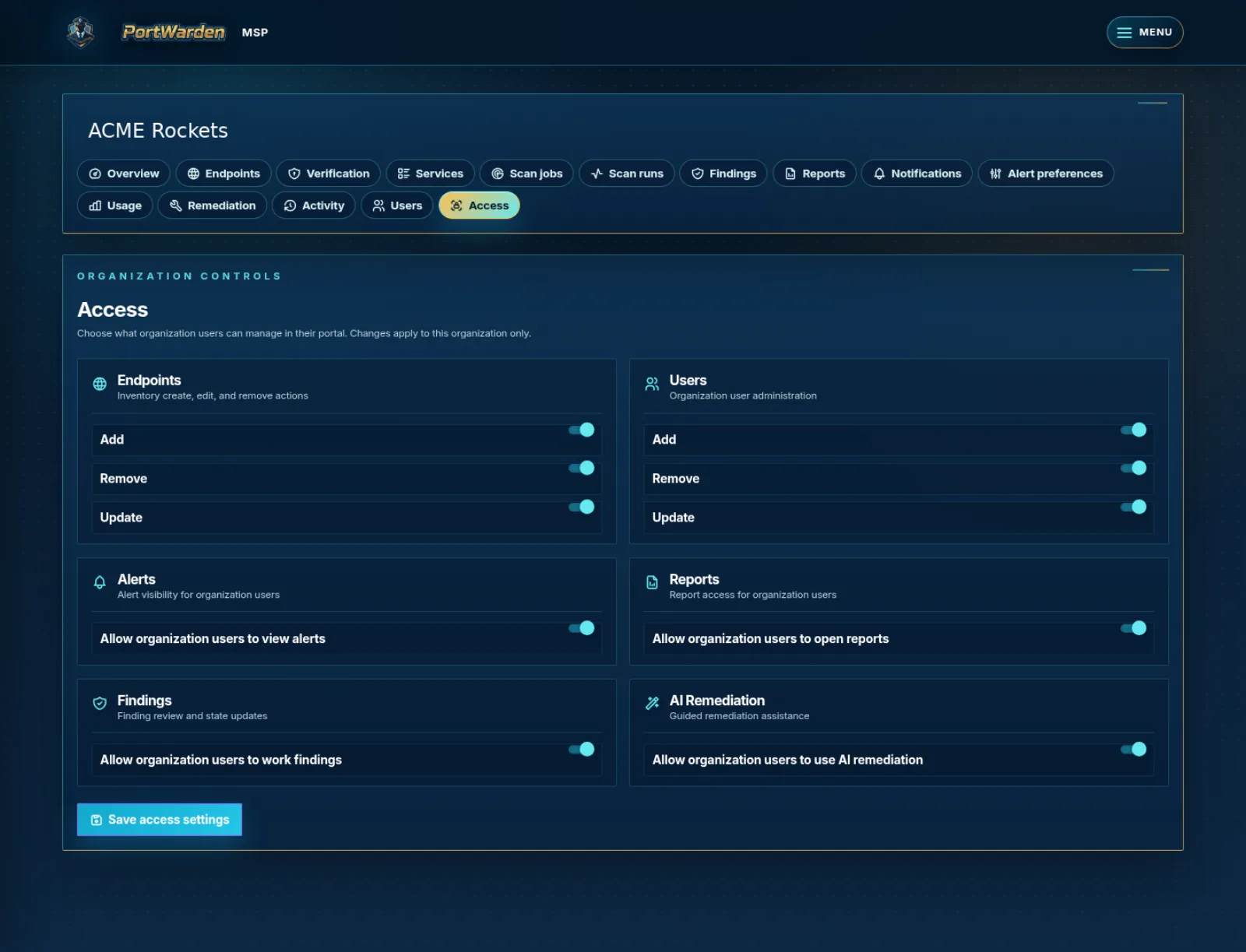
Task: Click the Activity tab history icon
Action: (x=290, y=206)
